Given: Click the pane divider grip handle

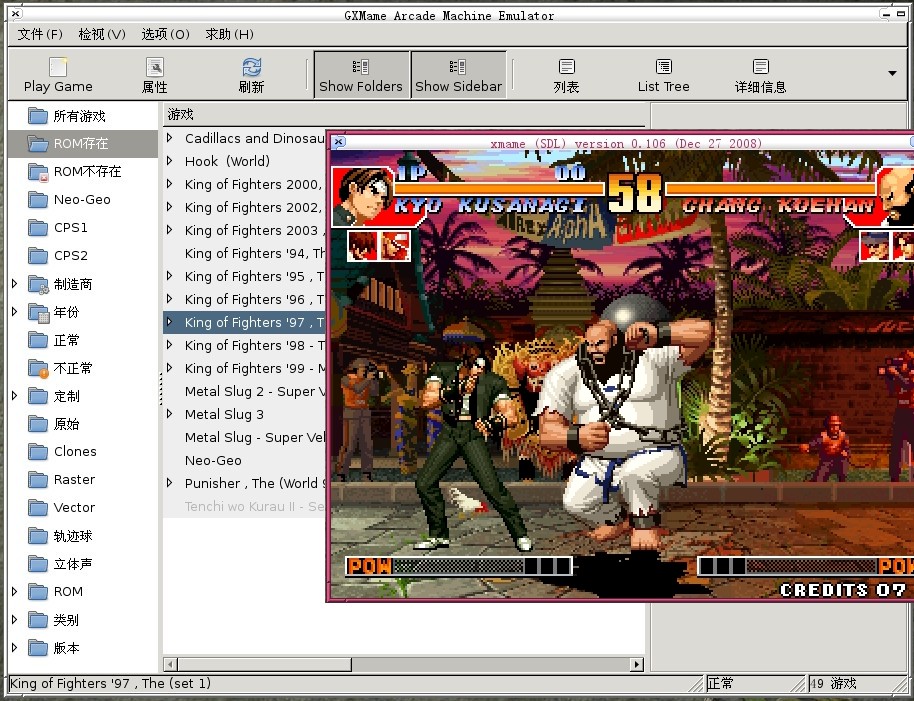Looking at the screenshot, I should [160, 388].
